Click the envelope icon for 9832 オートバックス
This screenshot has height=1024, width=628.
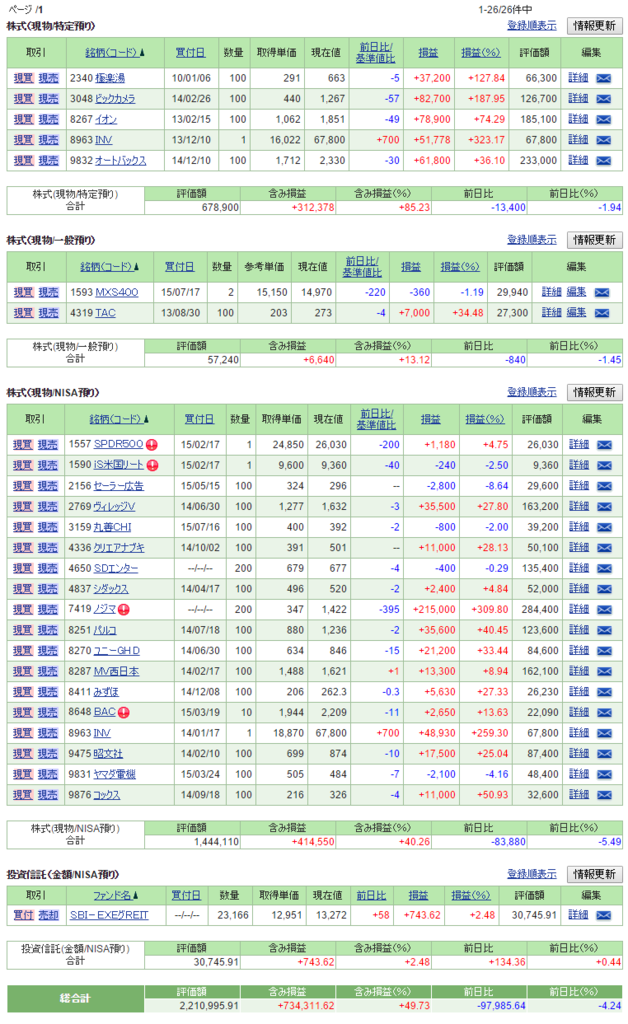(604, 161)
